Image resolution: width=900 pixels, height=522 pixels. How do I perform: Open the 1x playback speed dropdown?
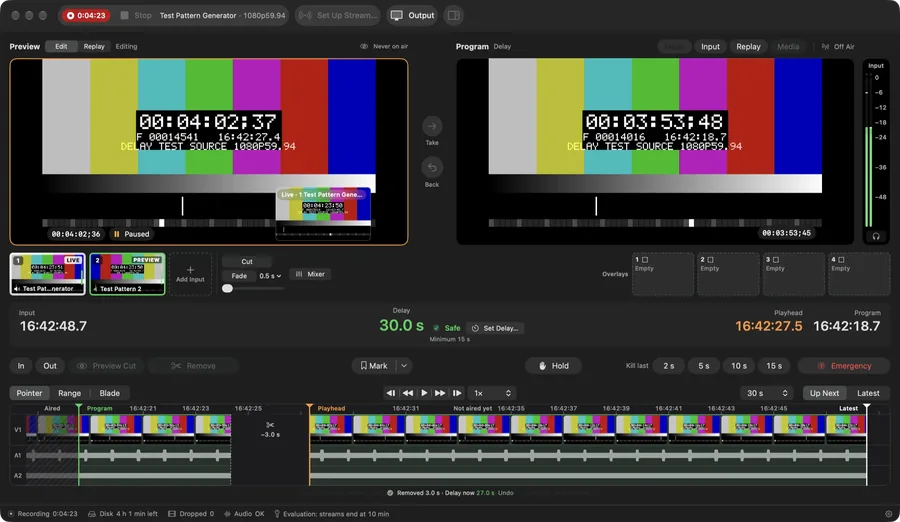click(x=492, y=393)
